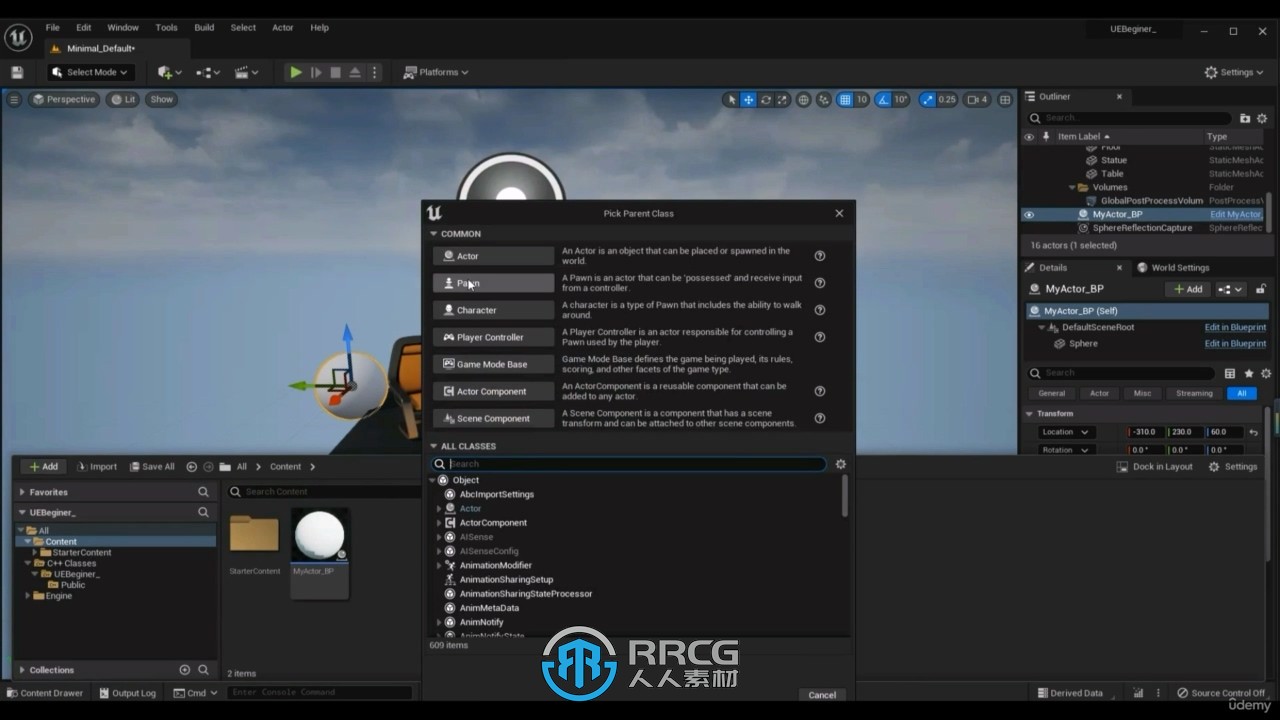1280x720 pixels.
Task: Activate the Select objects tool in viewport
Action: [x=731, y=99]
